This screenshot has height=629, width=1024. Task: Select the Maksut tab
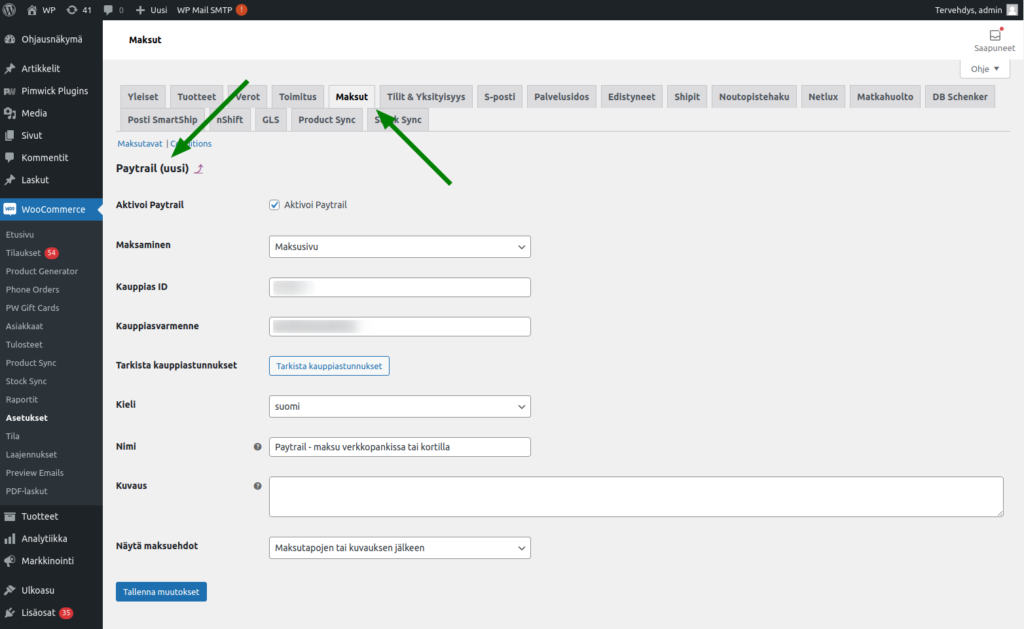coord(351,97)
